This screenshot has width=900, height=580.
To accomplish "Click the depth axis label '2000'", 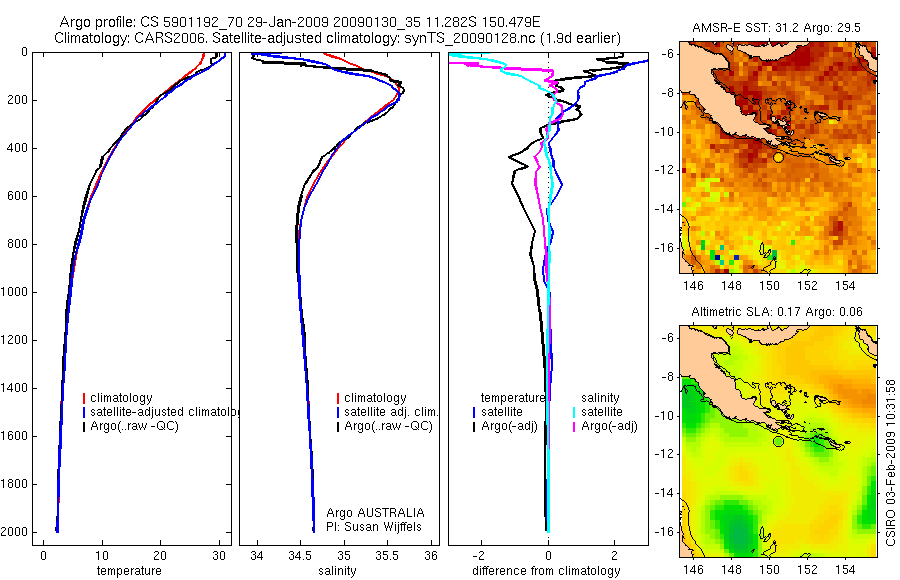I will pos(14,532).
